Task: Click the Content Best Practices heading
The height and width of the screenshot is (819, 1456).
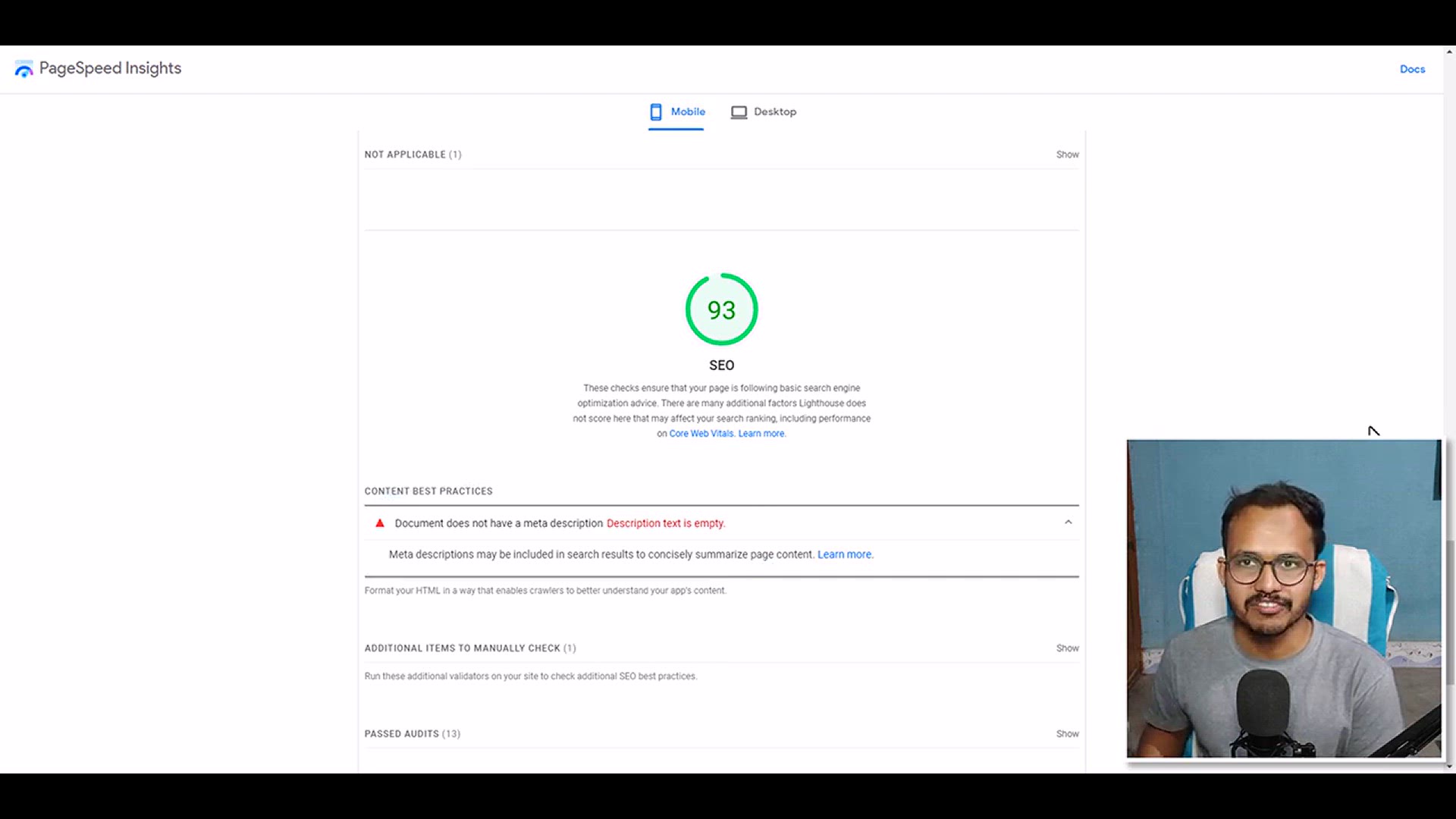Action: pos(428,491)
